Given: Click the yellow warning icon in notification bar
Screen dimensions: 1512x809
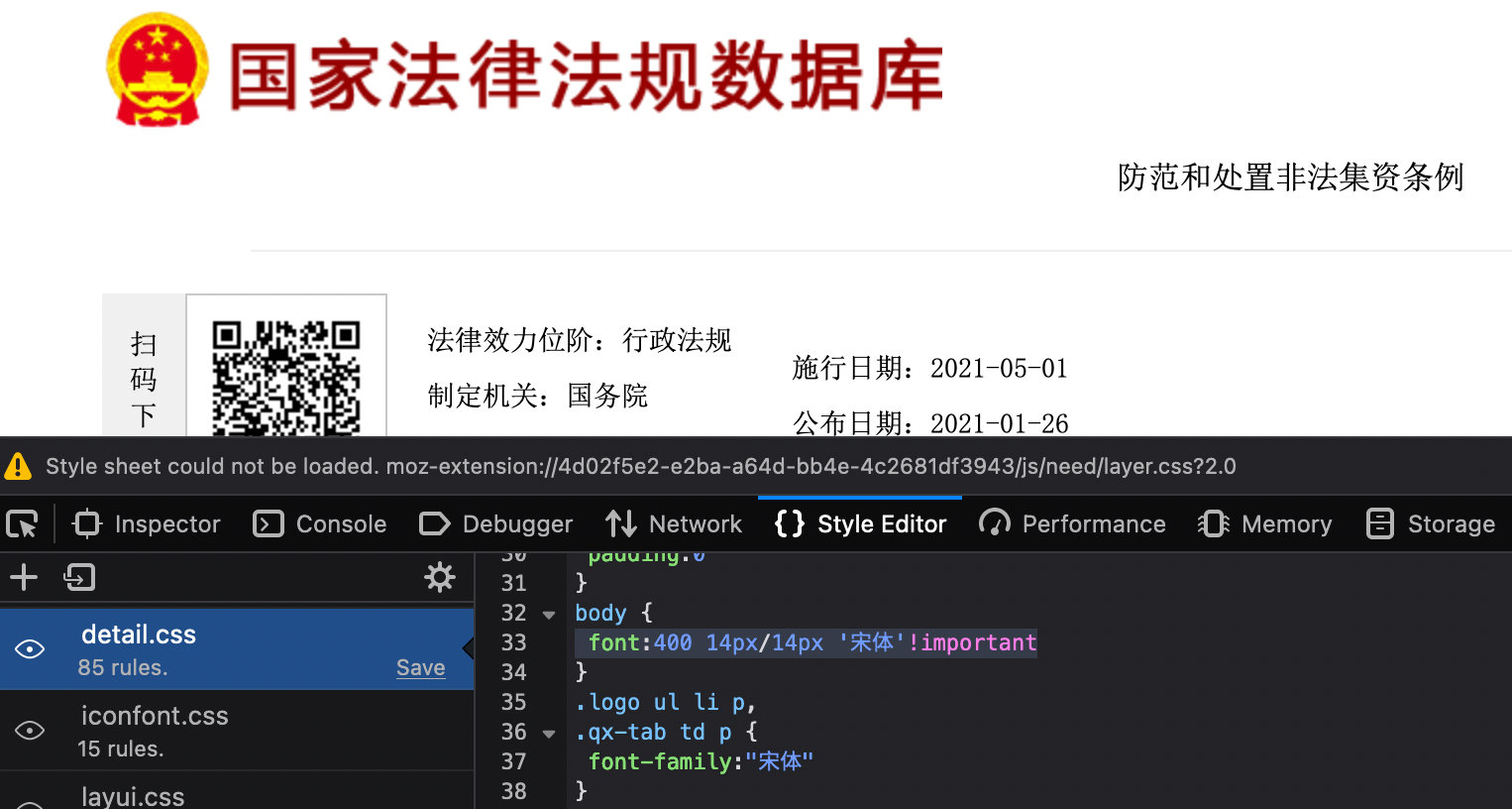Looking at the screenshot, I should (x=19, y=466).
